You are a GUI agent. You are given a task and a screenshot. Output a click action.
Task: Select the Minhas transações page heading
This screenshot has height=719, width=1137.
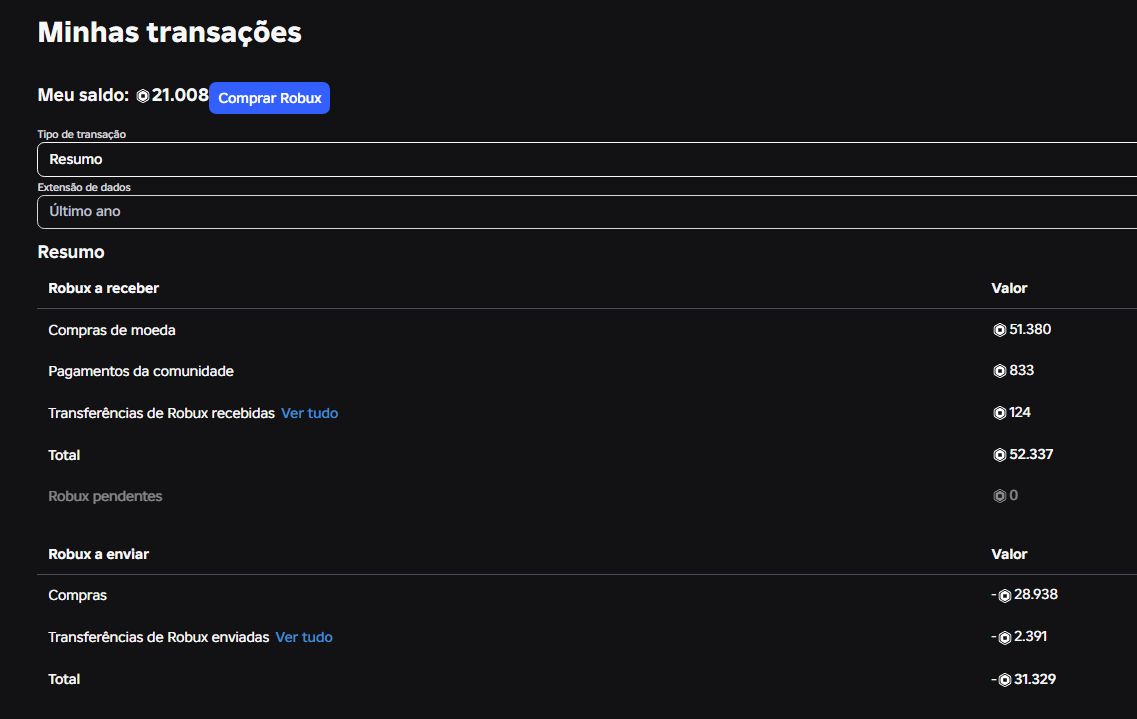(x=170, y=33)
